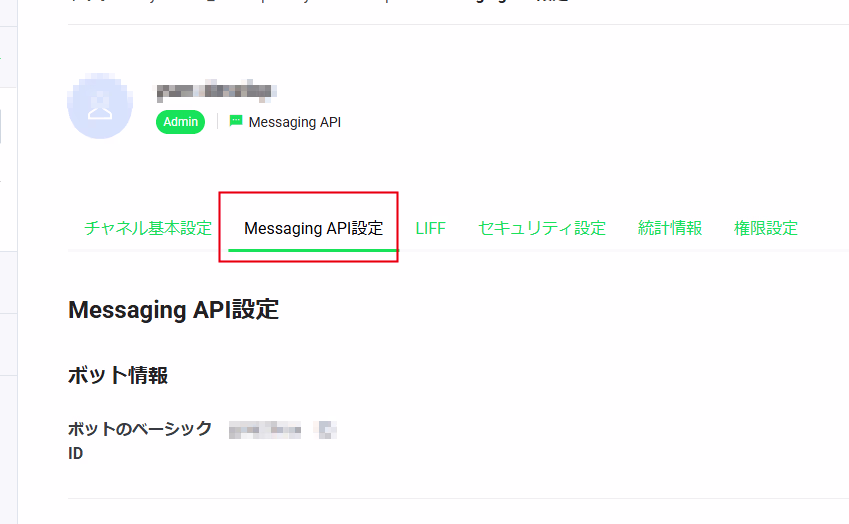849x524 pixels.
Task: Go to the 統計情報 tab
Action: pos(670,228)
